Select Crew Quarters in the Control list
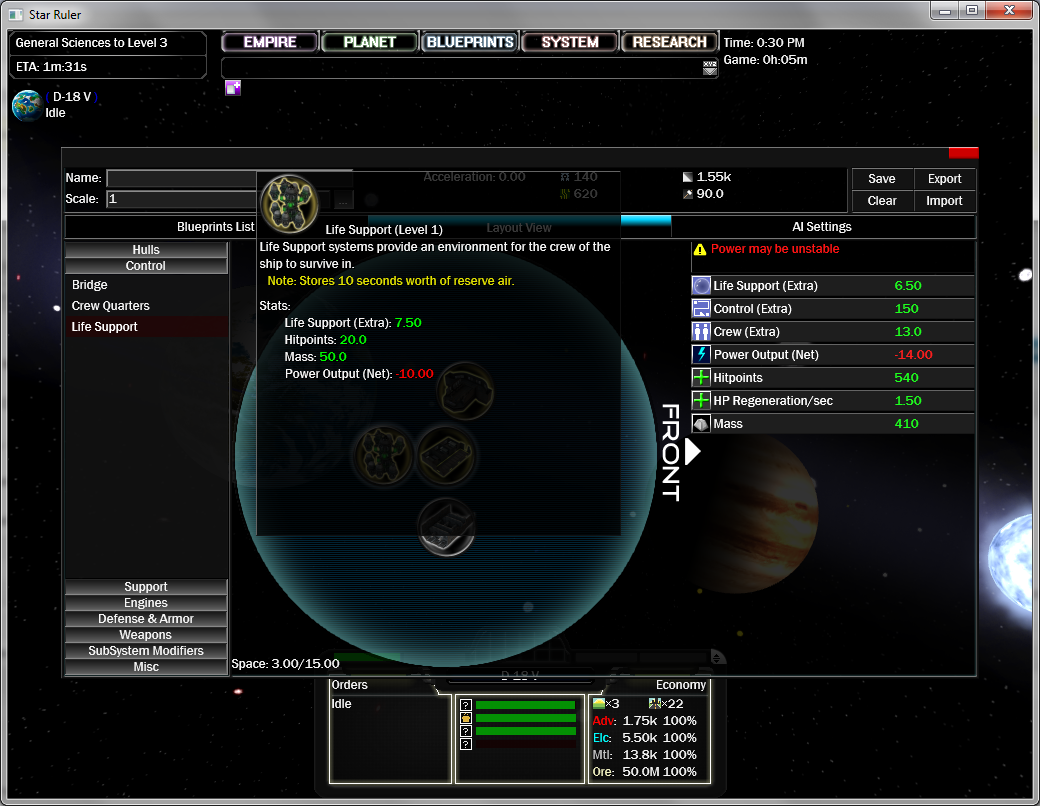Image resolution: width=1040 pixels, height=806 pixels. (146, 306)
